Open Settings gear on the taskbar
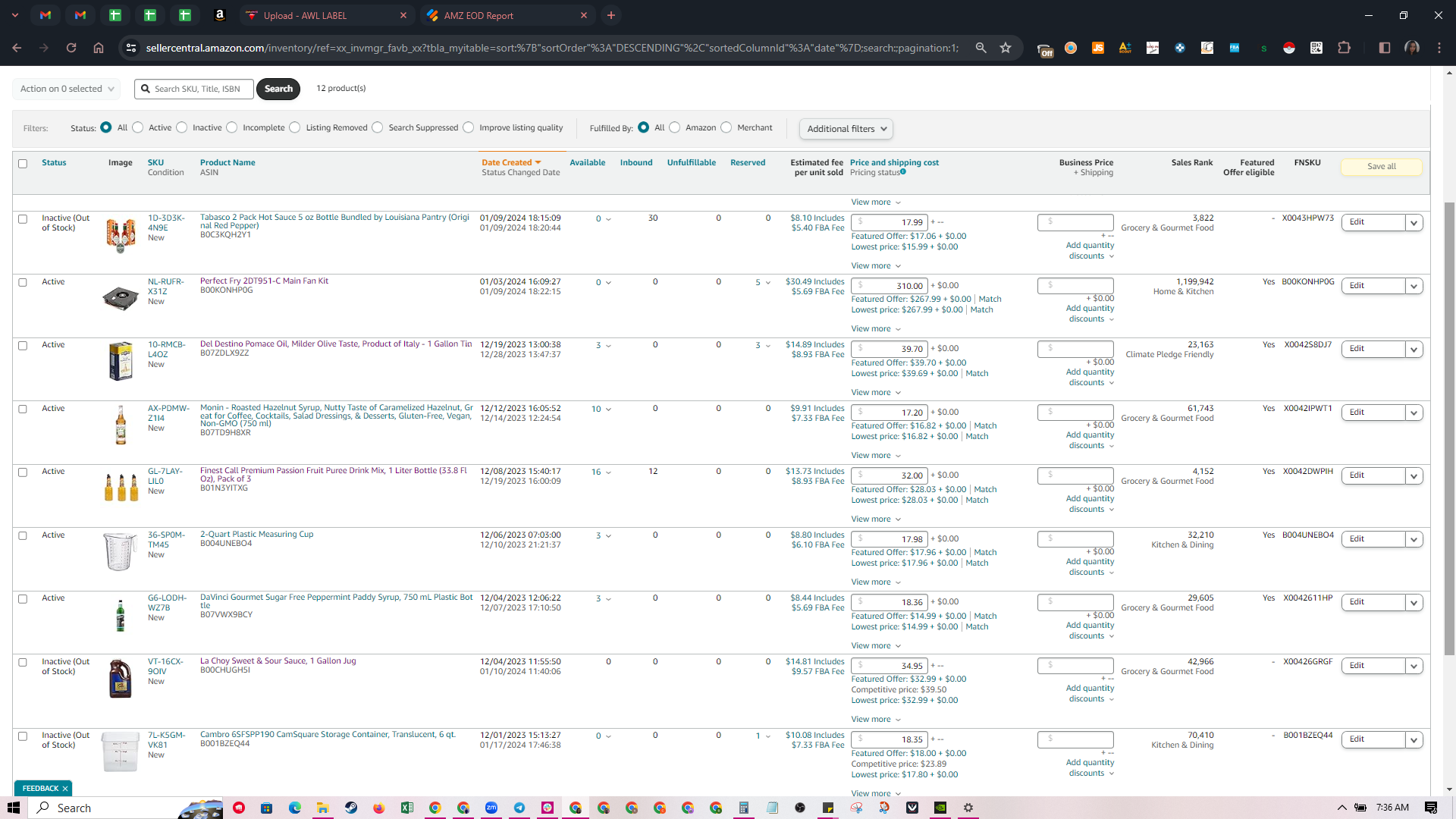The image size is (1456, 819). [968, 808]
